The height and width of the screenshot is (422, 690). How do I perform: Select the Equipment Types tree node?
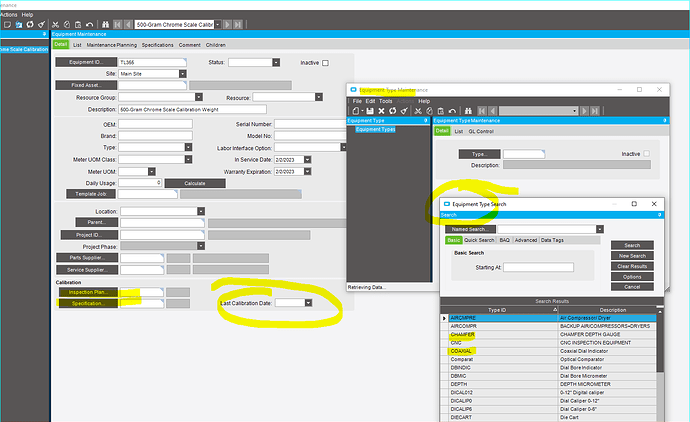click(x=375, y=129)
